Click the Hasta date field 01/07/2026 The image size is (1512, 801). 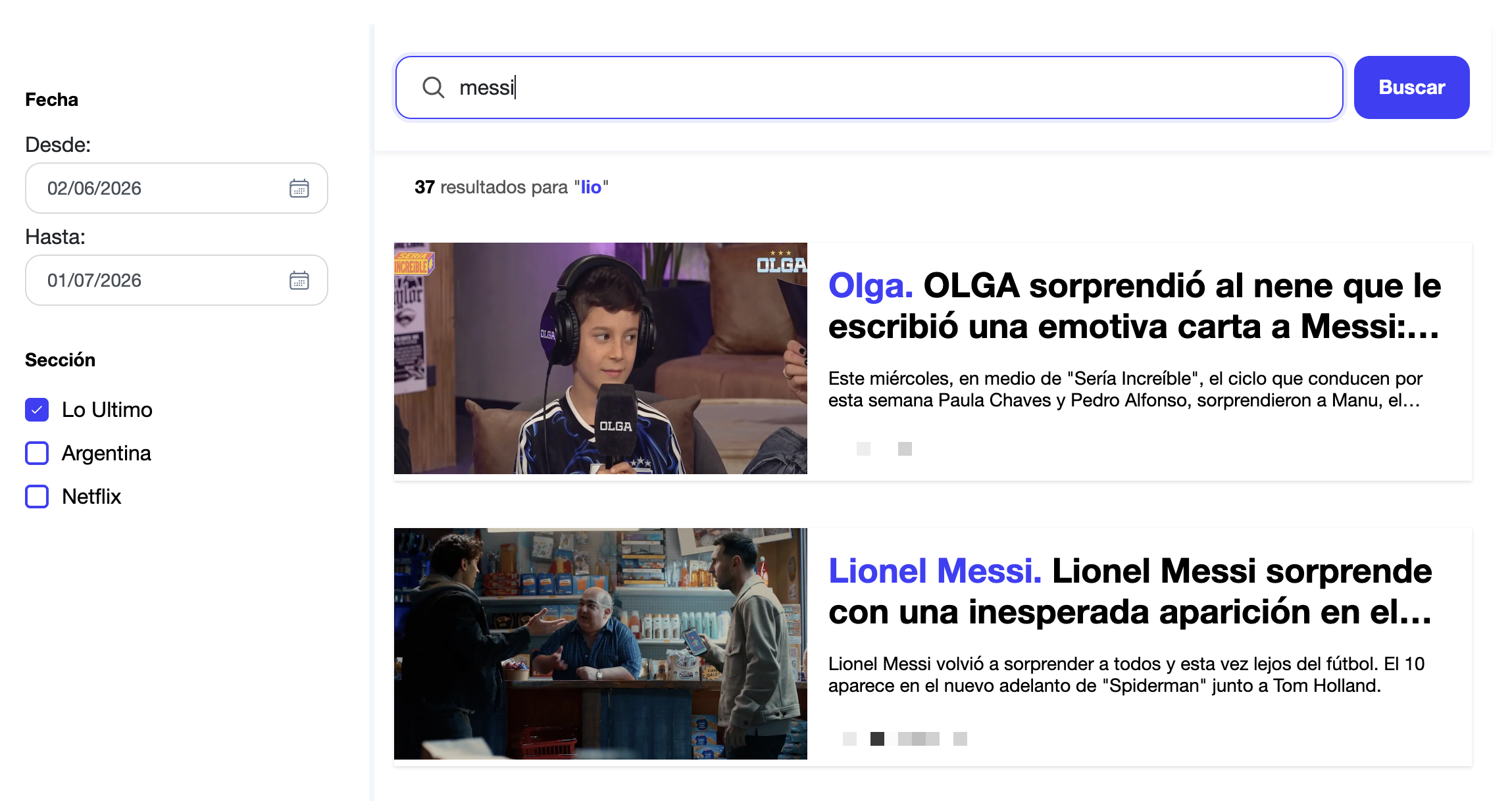point(176,280)
